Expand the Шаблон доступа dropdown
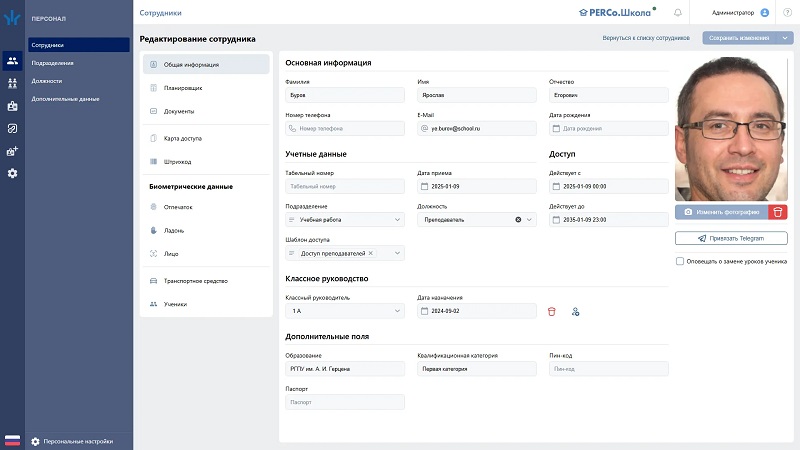This screenshot has width=800, height=450. (397, 253)
